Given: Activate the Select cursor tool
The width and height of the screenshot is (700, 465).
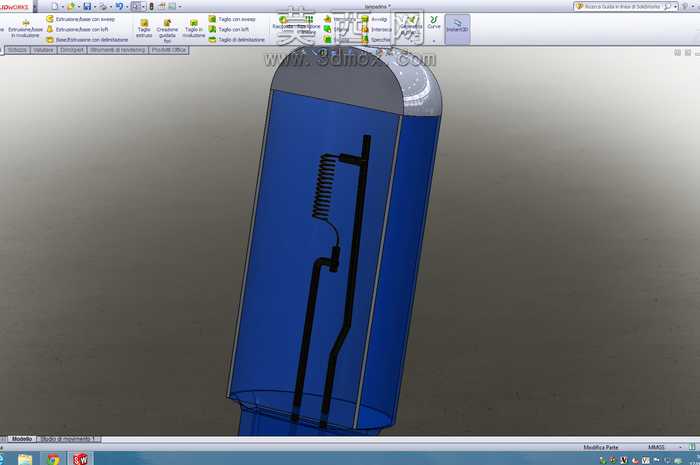Looking at the screenshot, I should [x=135, y=6].
